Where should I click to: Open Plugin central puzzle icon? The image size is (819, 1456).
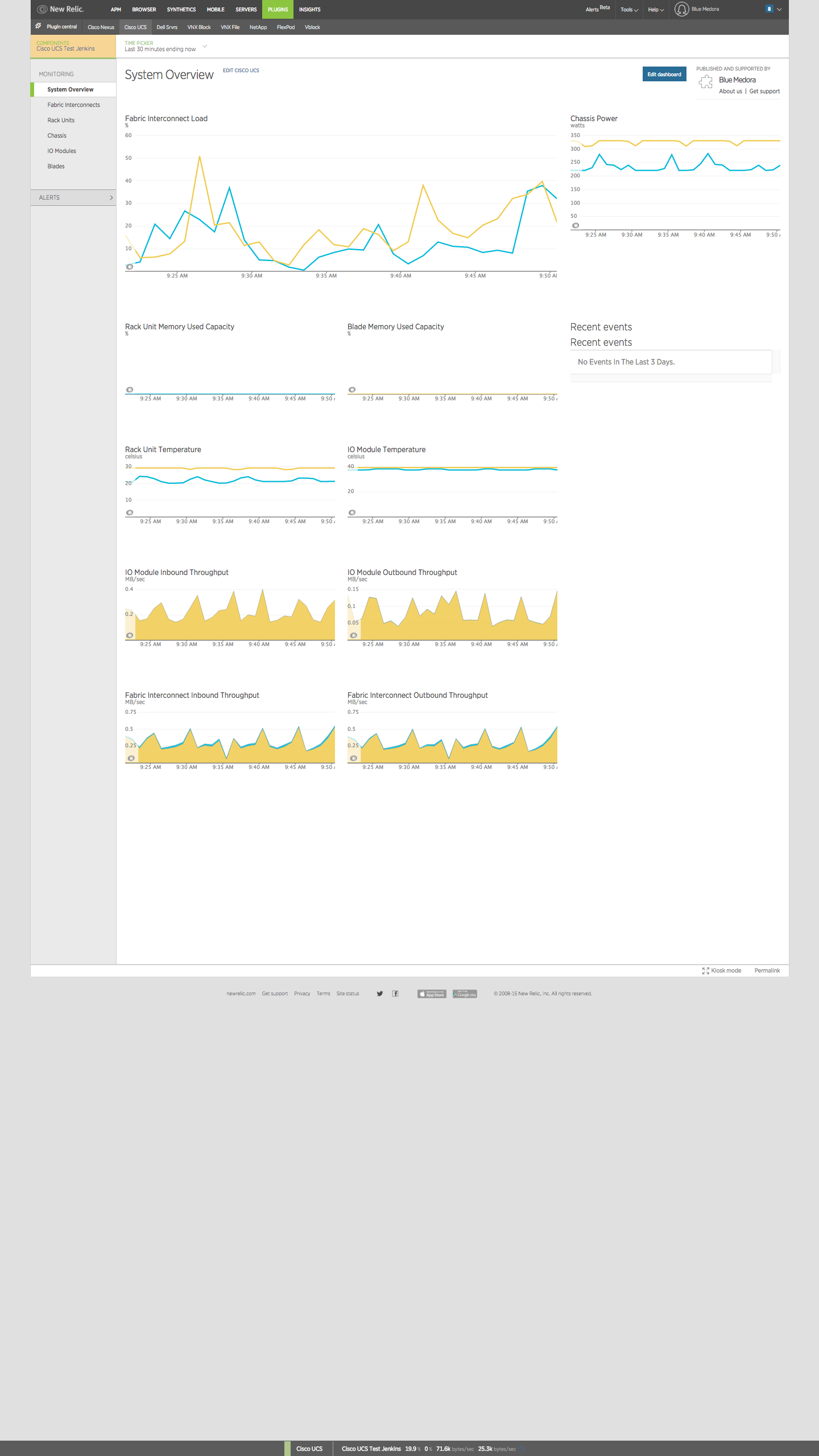pos(39,26)
